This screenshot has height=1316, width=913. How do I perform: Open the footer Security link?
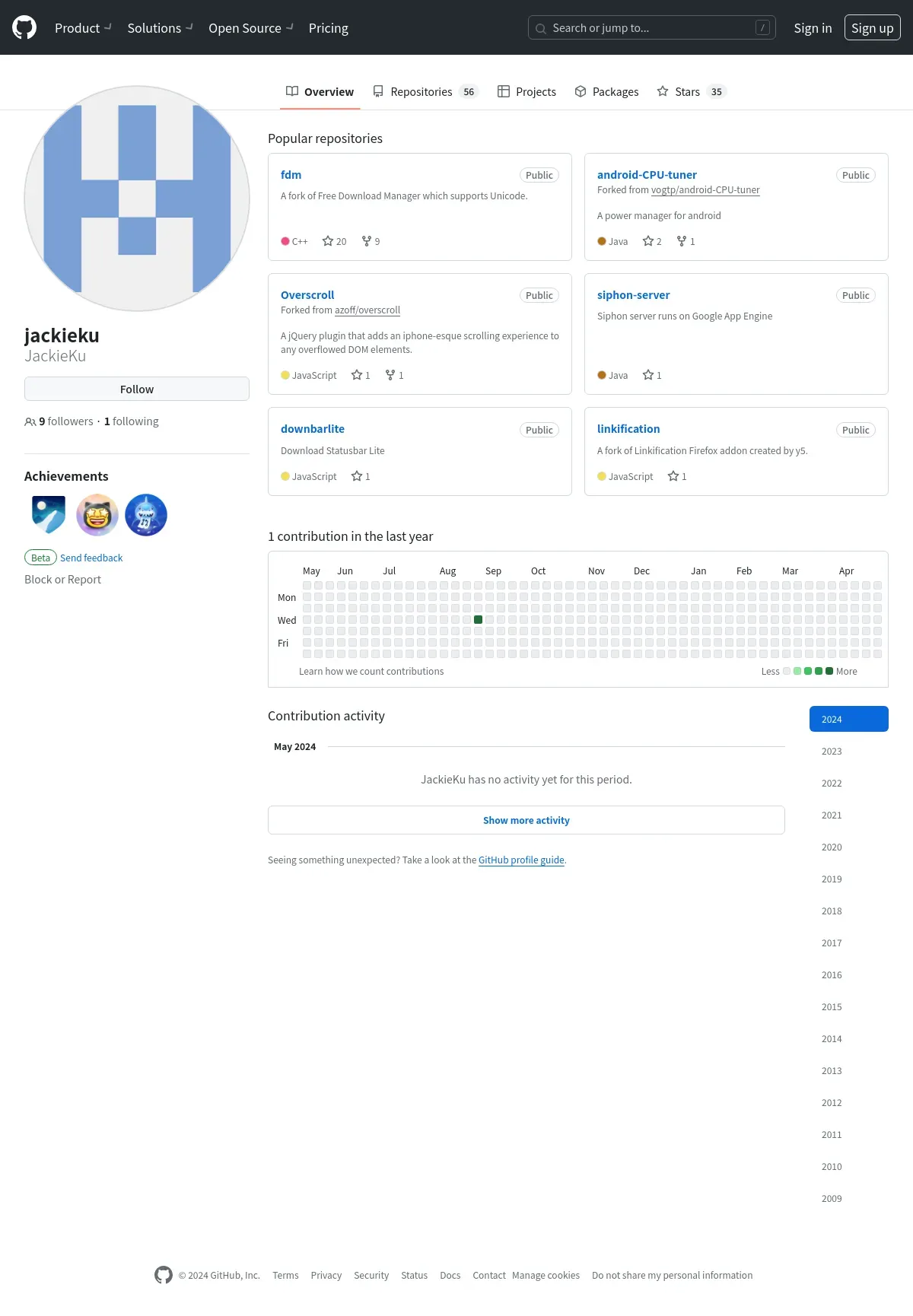[x=371, y=1276]
